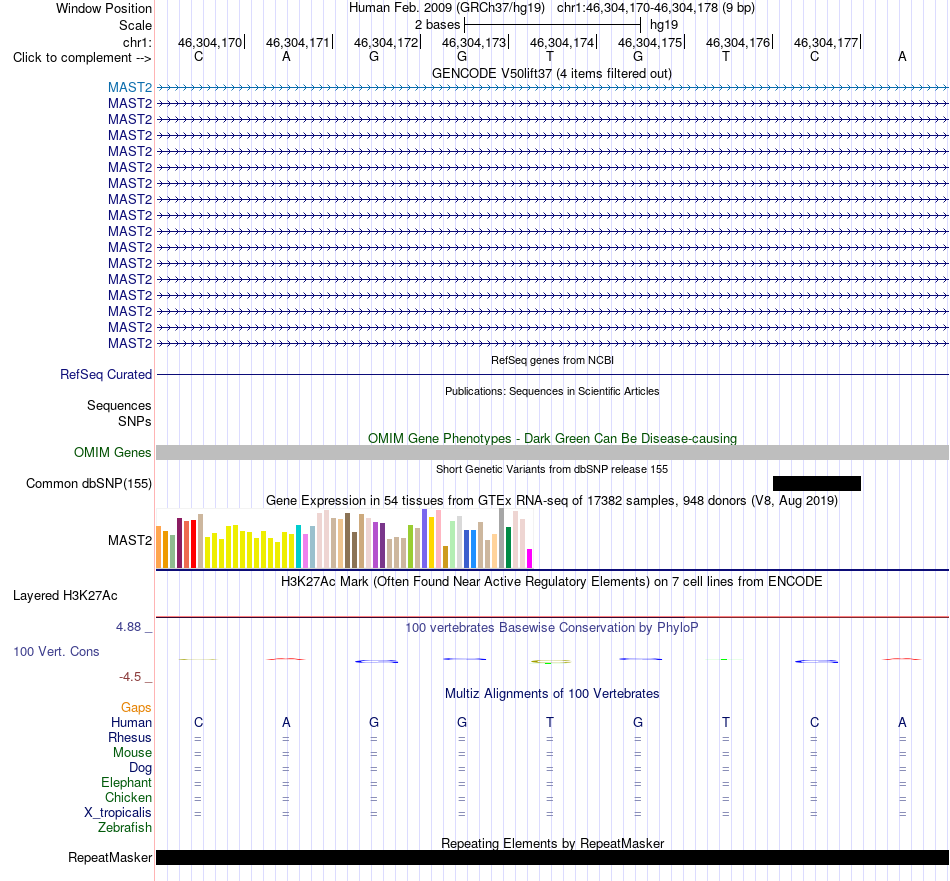Click the Elephant species label

(x=126, y=783)
